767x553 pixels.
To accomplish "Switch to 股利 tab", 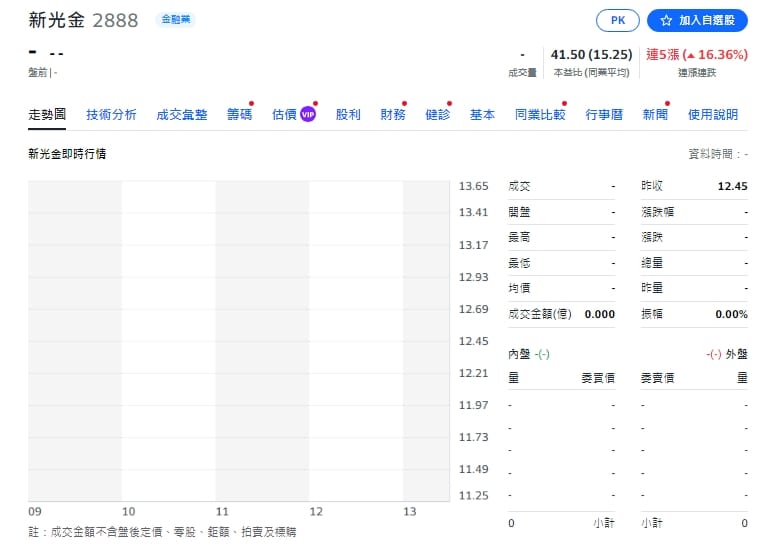I will 348,114.
